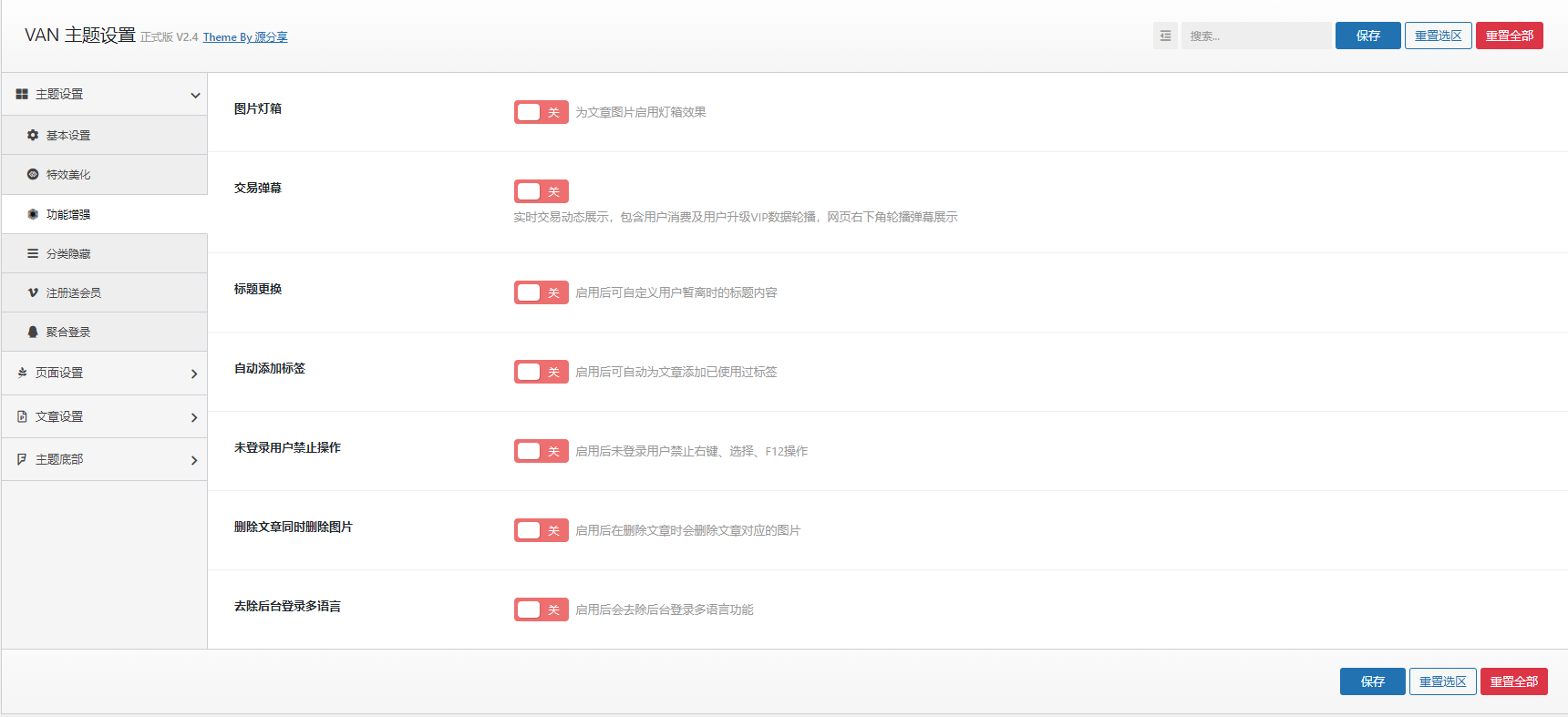Toggle the 自动添加标签 switch
Image resolution: width=1568 pixels, height=717 pixels.
542,372
